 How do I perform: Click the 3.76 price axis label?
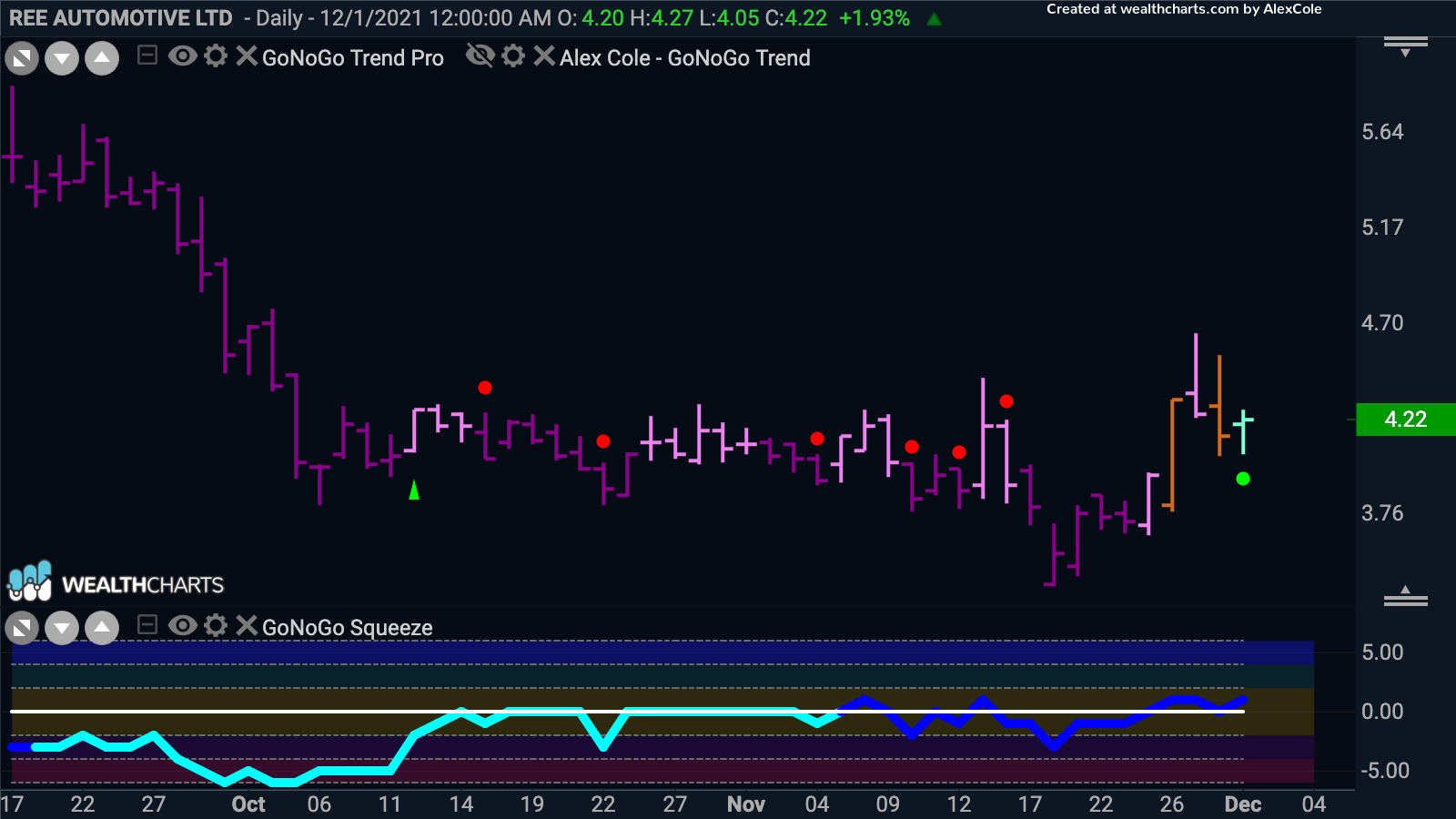[x=1382, y=513]
